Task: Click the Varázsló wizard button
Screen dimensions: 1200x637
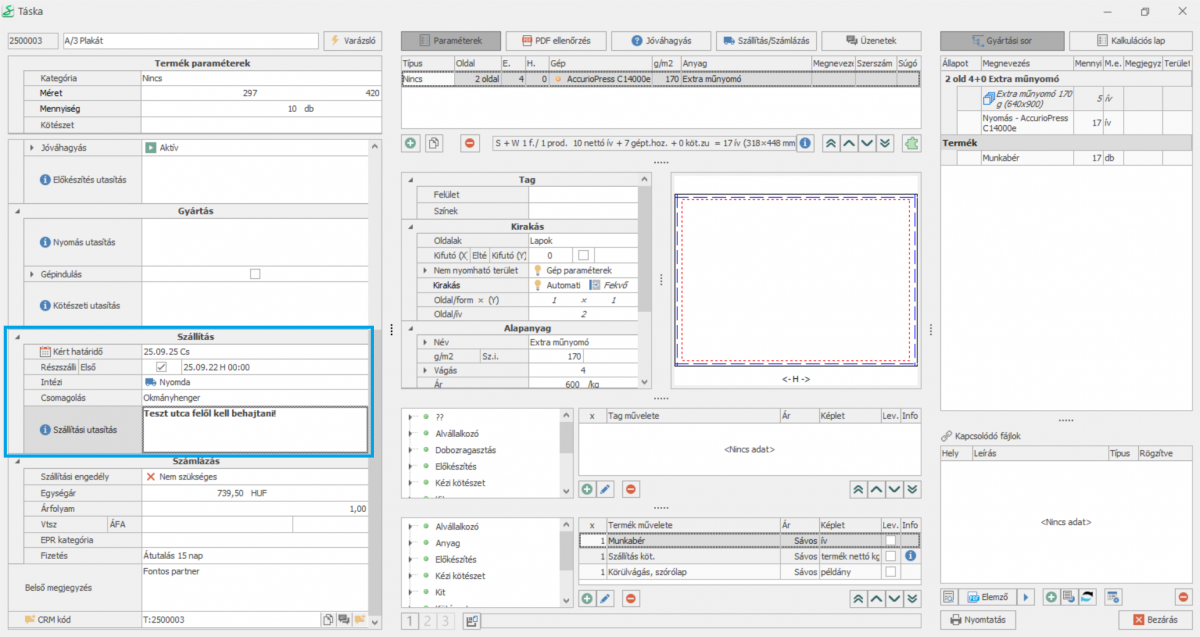Action: [352, 41]
